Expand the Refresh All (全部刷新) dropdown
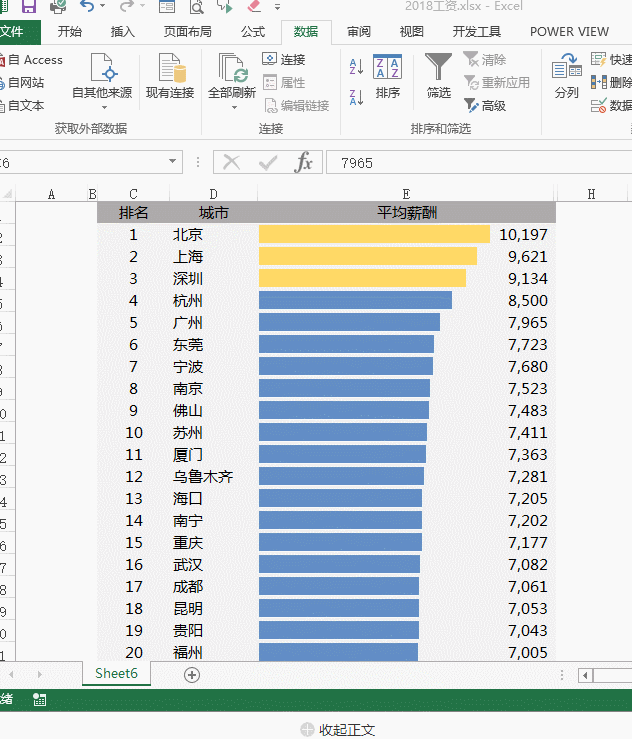Image resolution: width=632 pixels, height=739 pixels. tap(232, 106)
